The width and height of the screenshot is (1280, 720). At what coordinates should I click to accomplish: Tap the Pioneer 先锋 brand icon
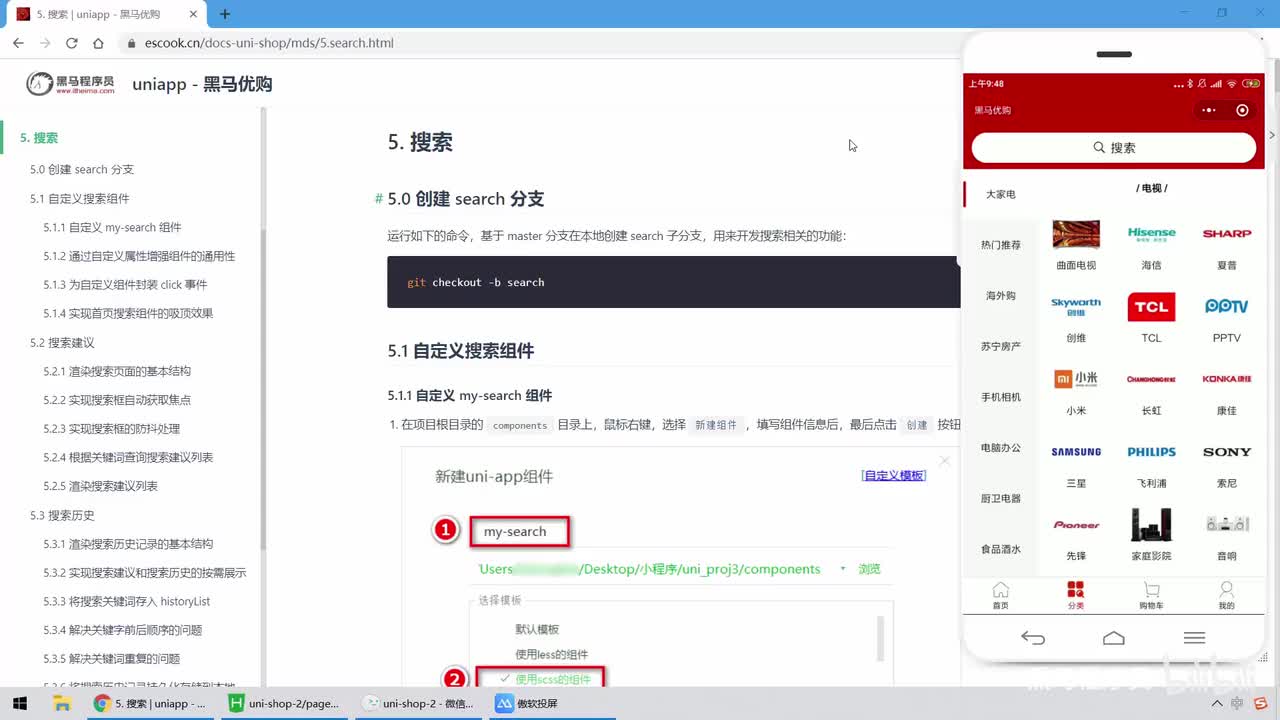coord(1076,525)
